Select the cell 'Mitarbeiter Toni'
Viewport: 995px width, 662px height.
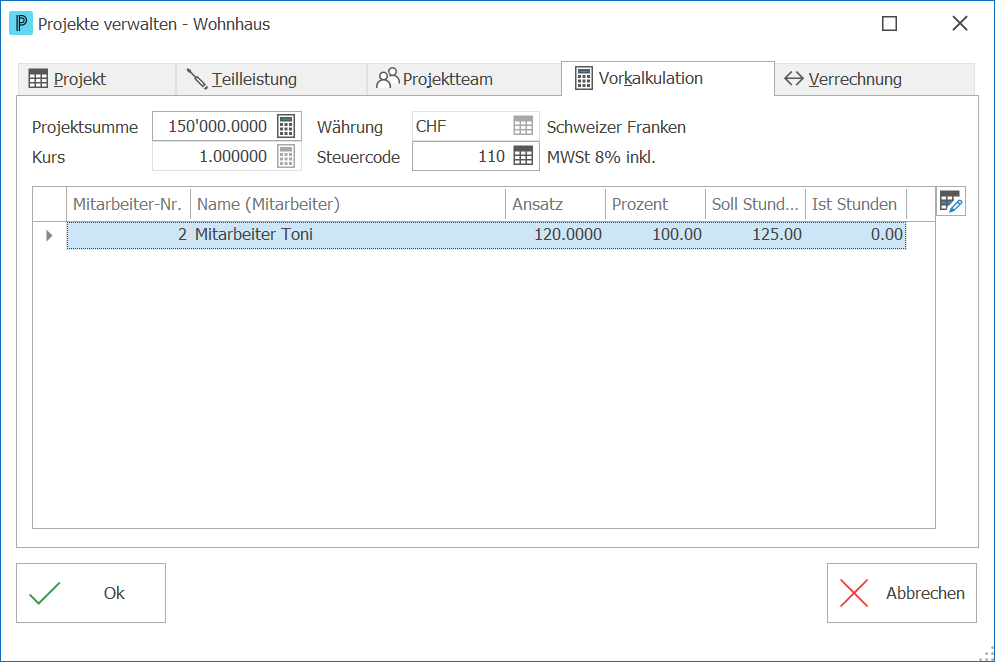[348, 235]
